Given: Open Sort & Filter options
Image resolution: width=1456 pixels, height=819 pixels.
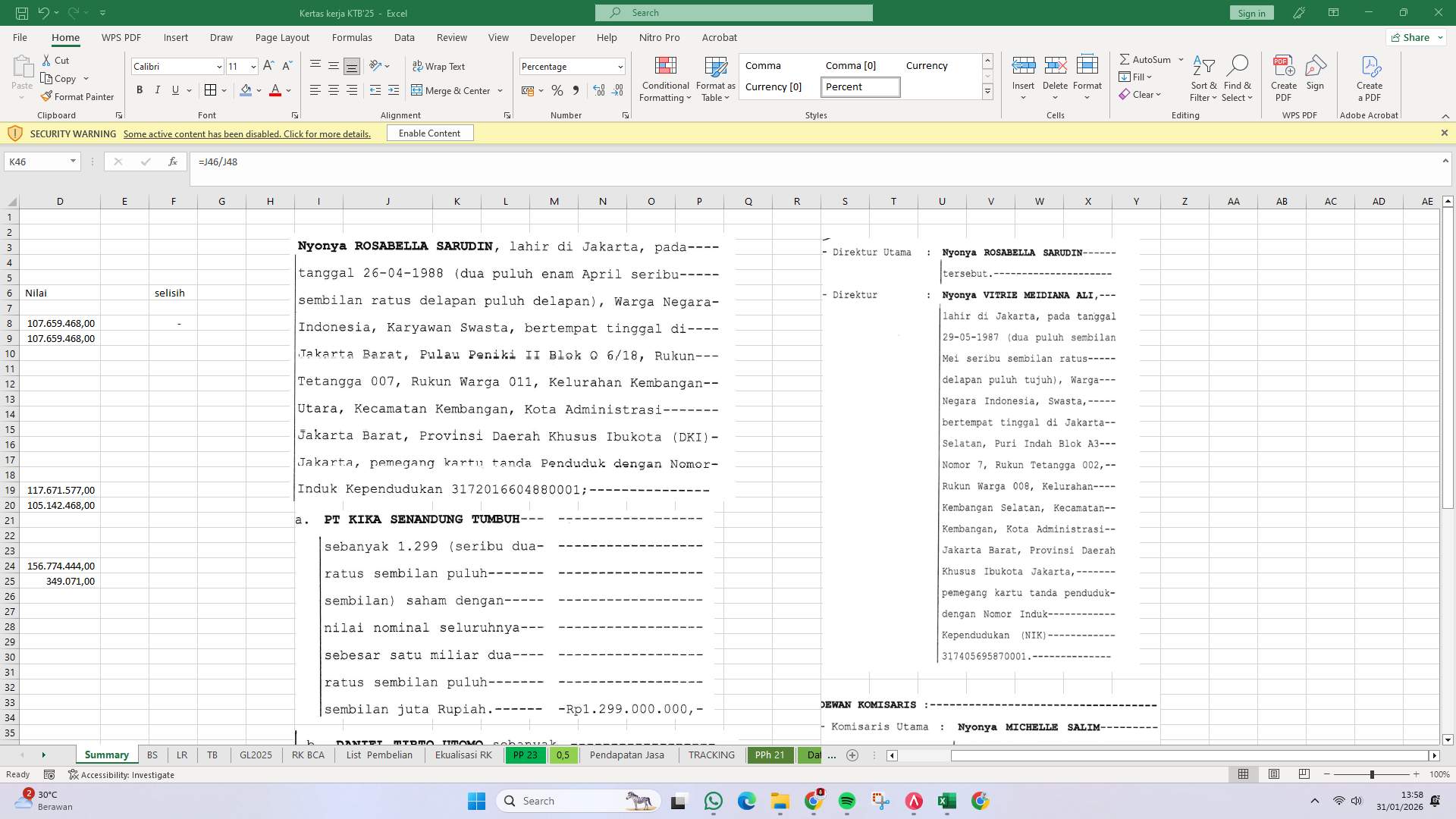Looking at the screenshot, I should pos(1204,79).
